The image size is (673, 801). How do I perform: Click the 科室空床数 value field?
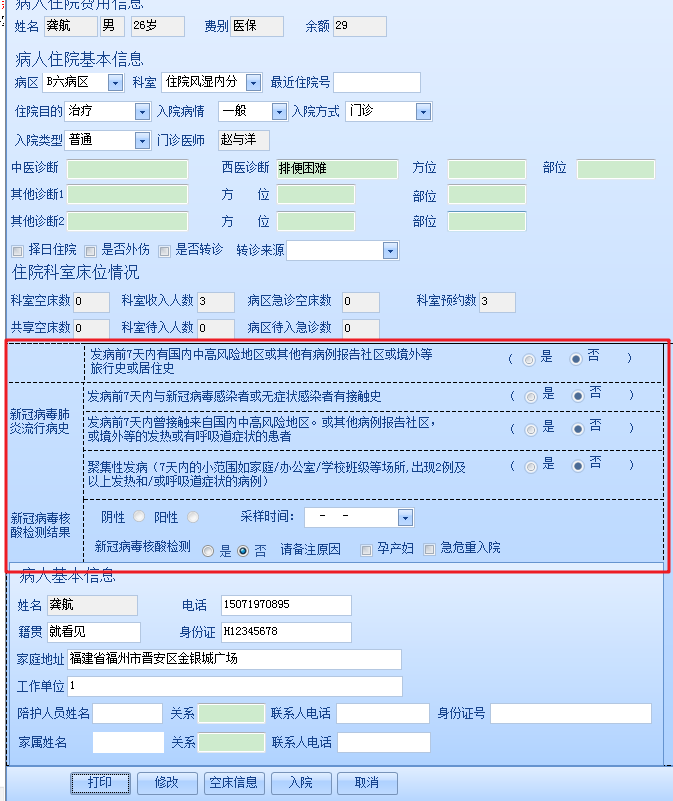point(91,302)
